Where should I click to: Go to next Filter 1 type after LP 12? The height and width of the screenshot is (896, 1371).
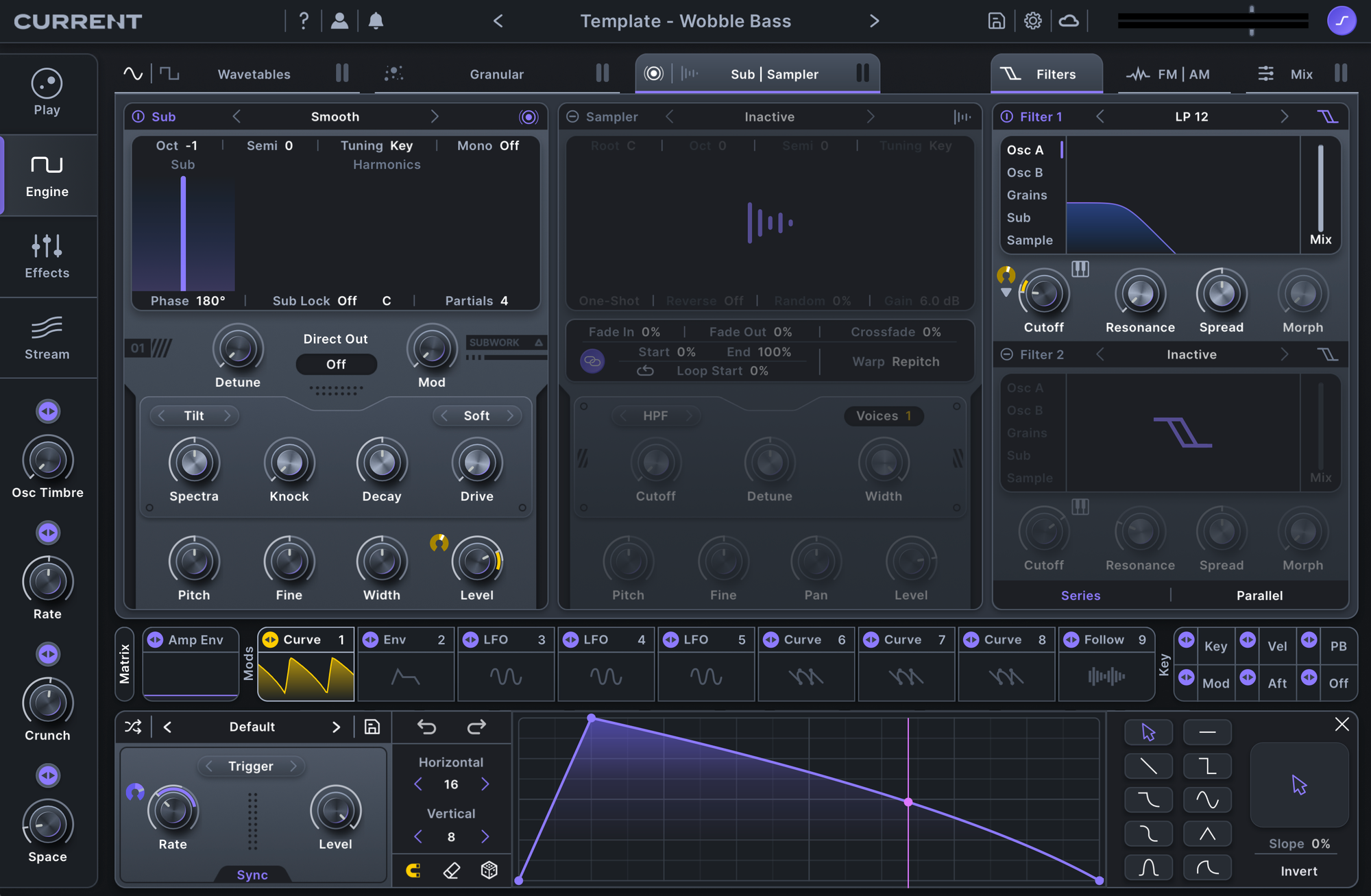1284,117
